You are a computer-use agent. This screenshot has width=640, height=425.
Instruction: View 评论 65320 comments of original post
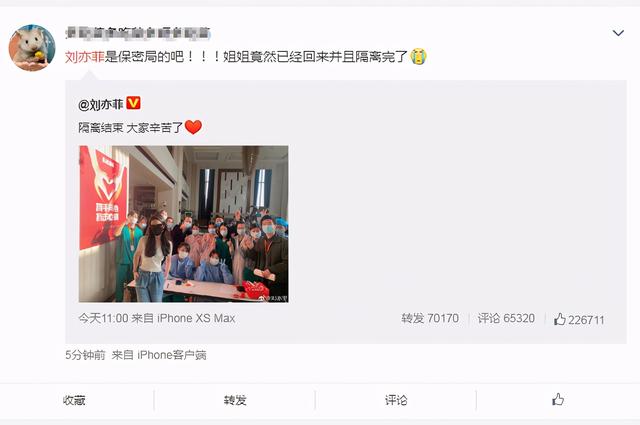click(506, 318)
